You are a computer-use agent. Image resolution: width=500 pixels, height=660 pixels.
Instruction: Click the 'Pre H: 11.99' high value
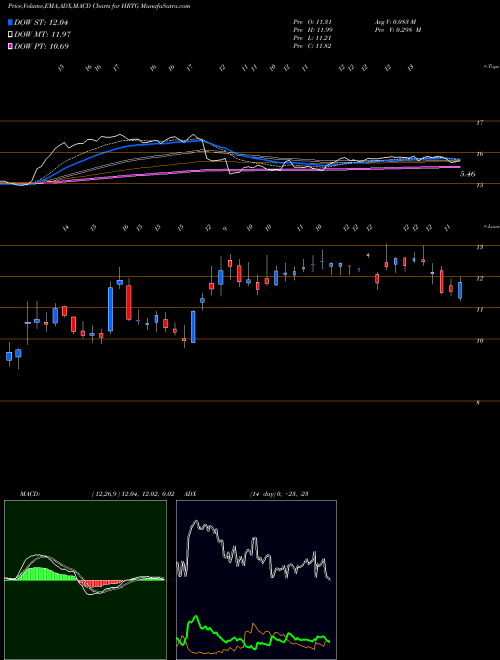(312, 30)
